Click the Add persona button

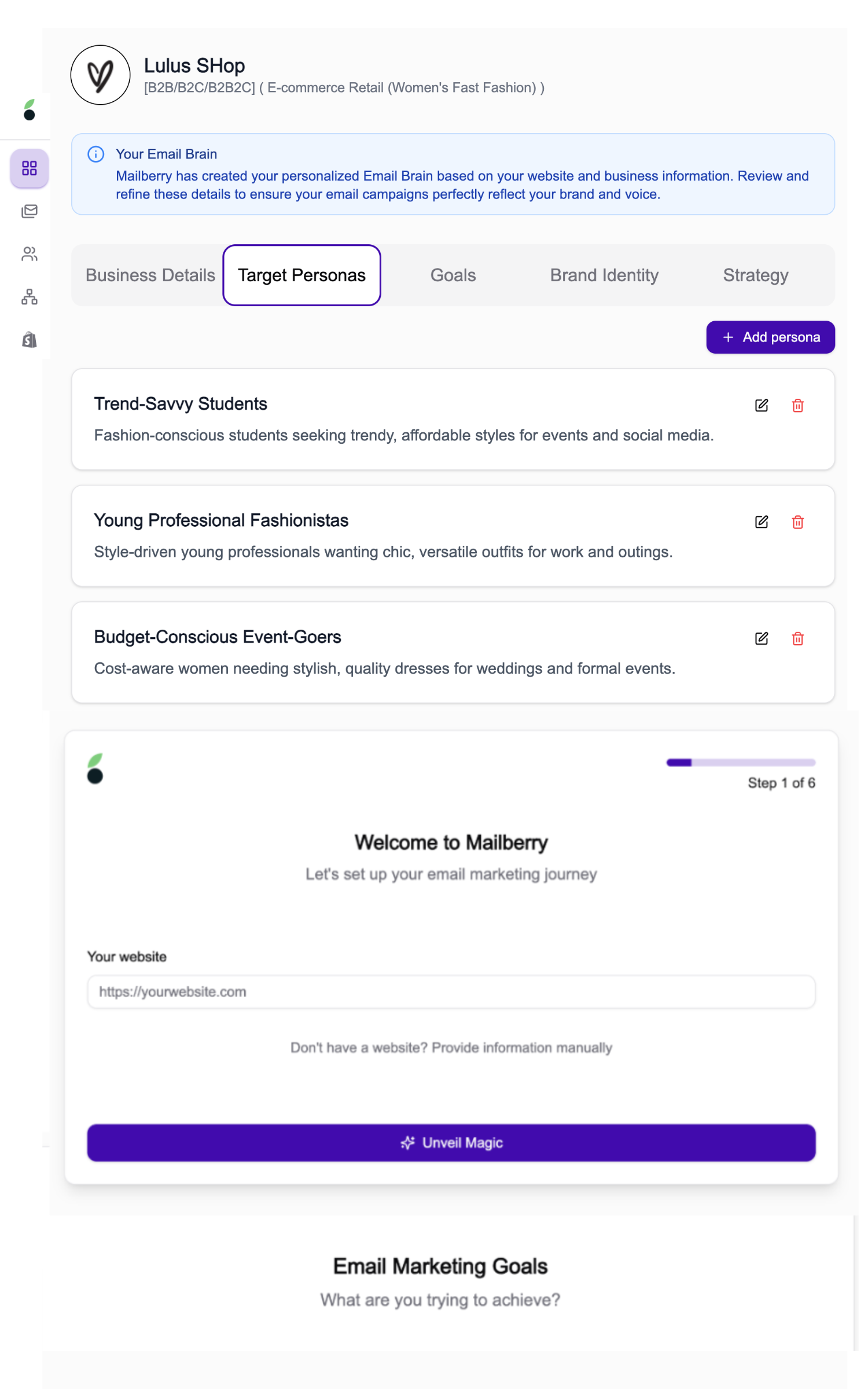pos(770,337)
